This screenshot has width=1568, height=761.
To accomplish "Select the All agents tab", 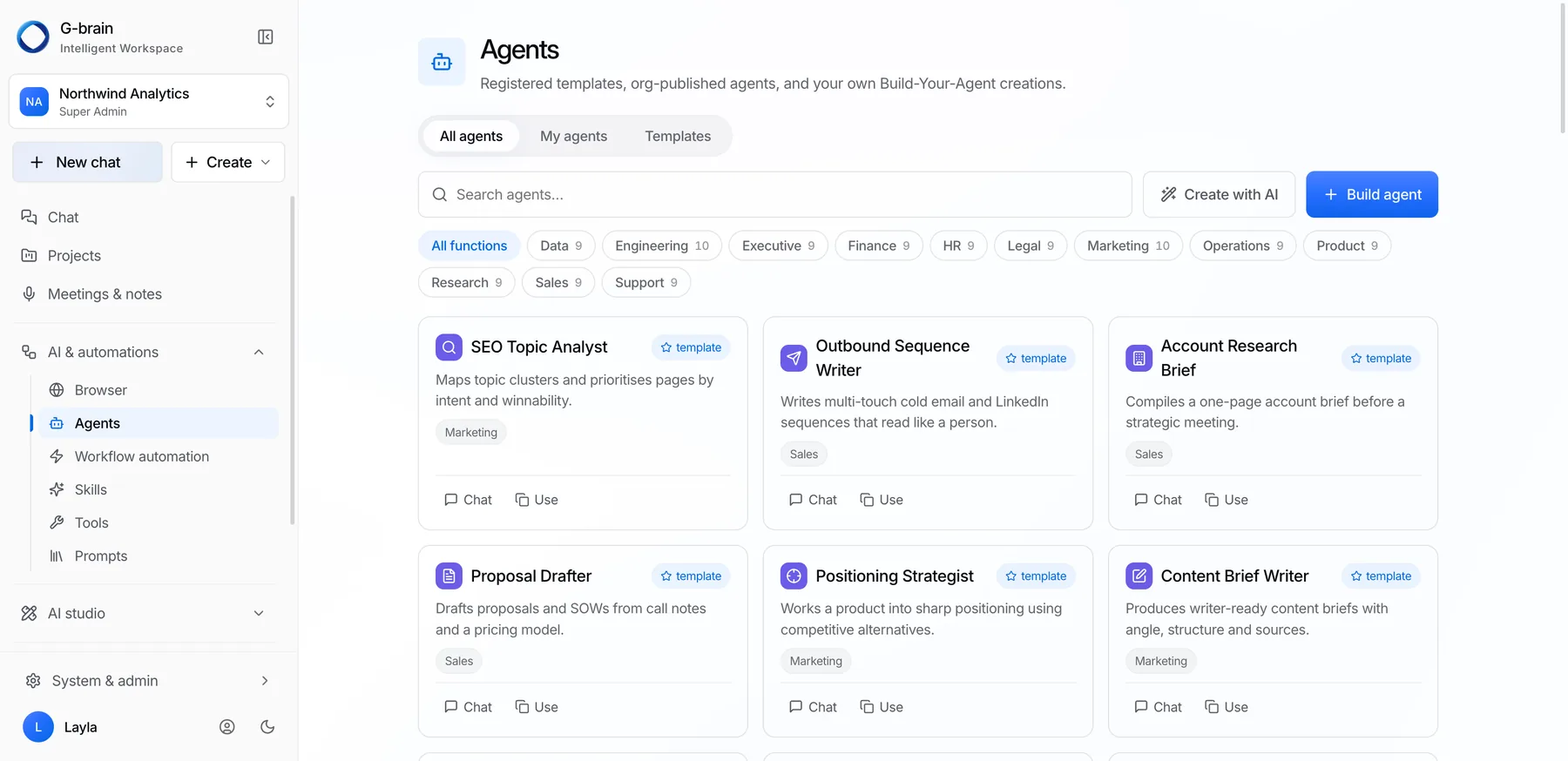I will pos(471,136).
